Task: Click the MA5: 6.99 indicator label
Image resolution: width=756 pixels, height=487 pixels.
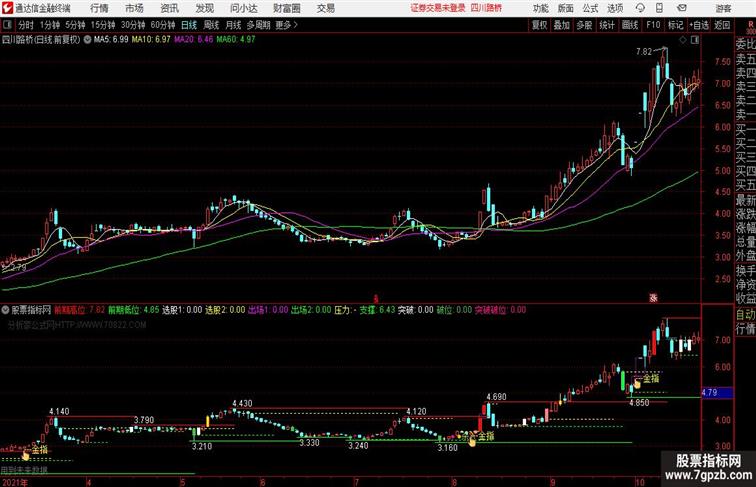Action: click(111, 40)
